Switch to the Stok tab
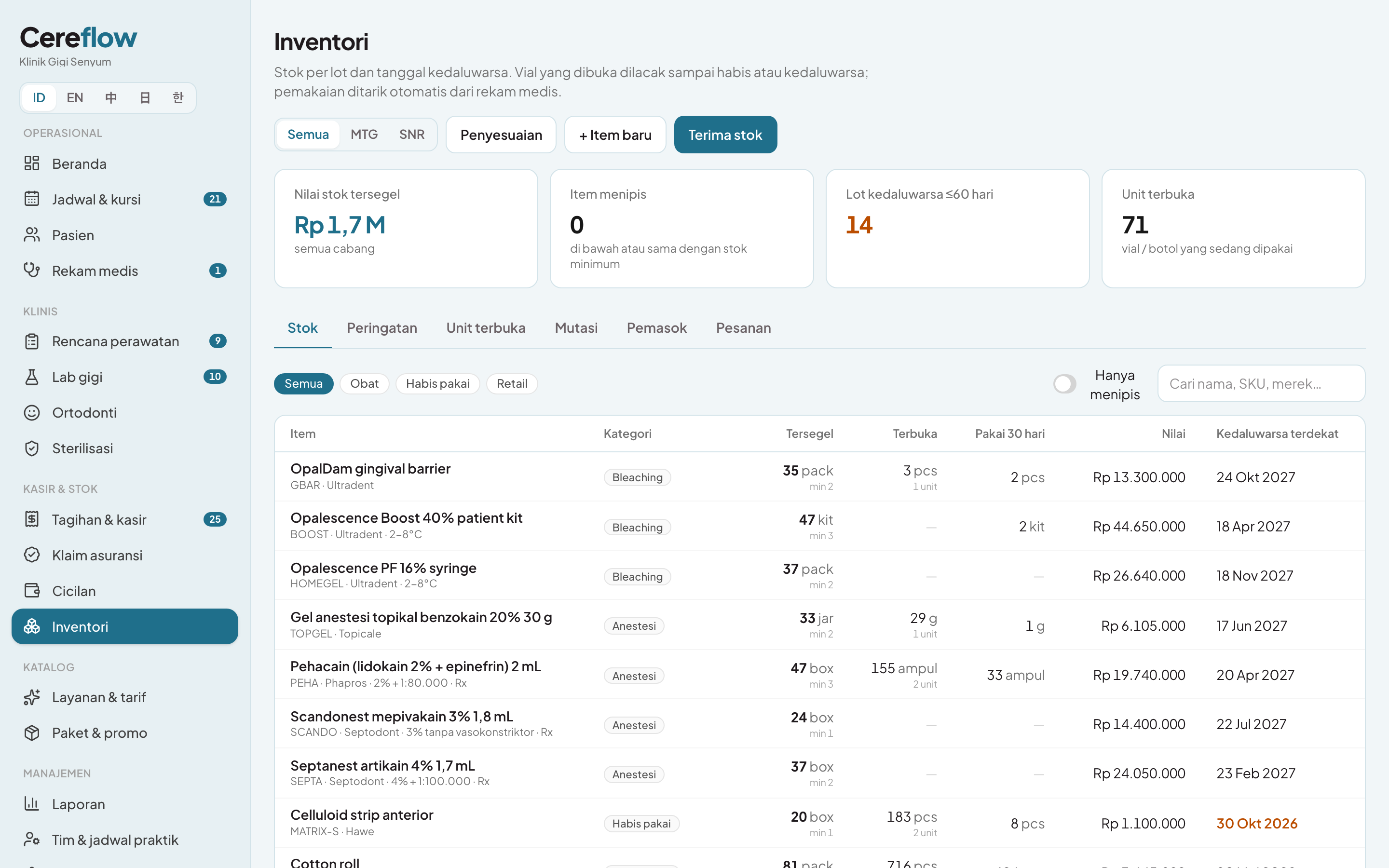This screenshot has height=868, width=1389. coord(302,328)
